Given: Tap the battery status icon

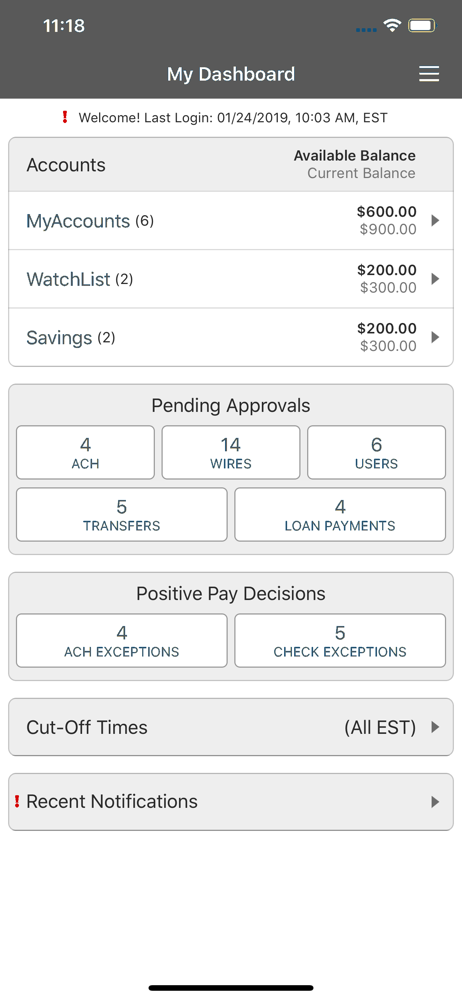Looking at the screenshot, I should coord(422,26).
